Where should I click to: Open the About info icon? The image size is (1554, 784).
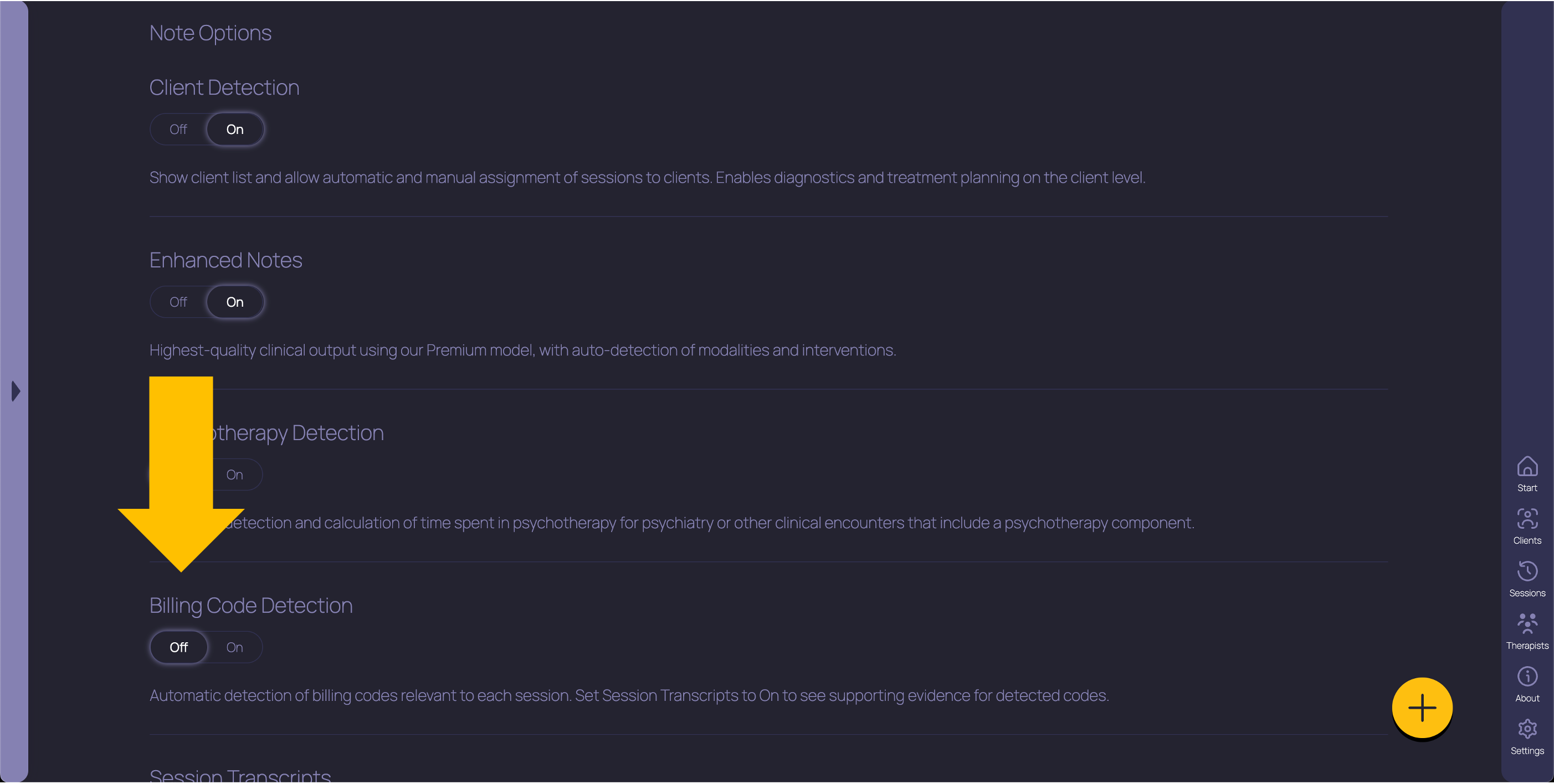(1527, 677)
